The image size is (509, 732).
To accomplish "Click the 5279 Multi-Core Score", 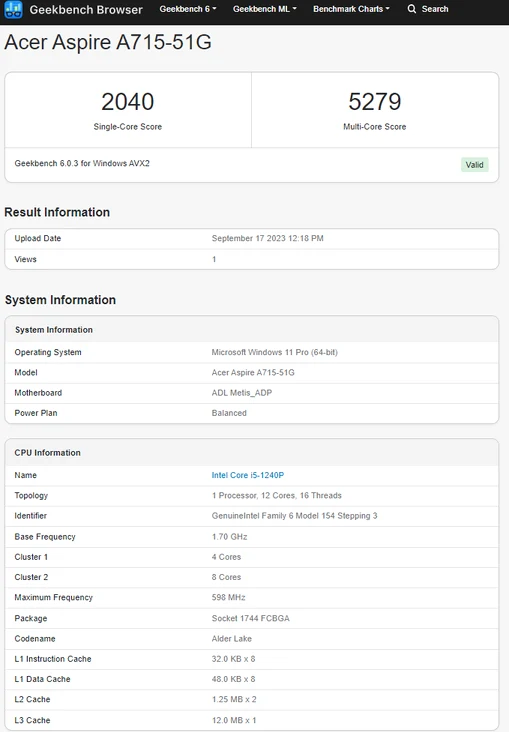I will click(x=375, y=102).
